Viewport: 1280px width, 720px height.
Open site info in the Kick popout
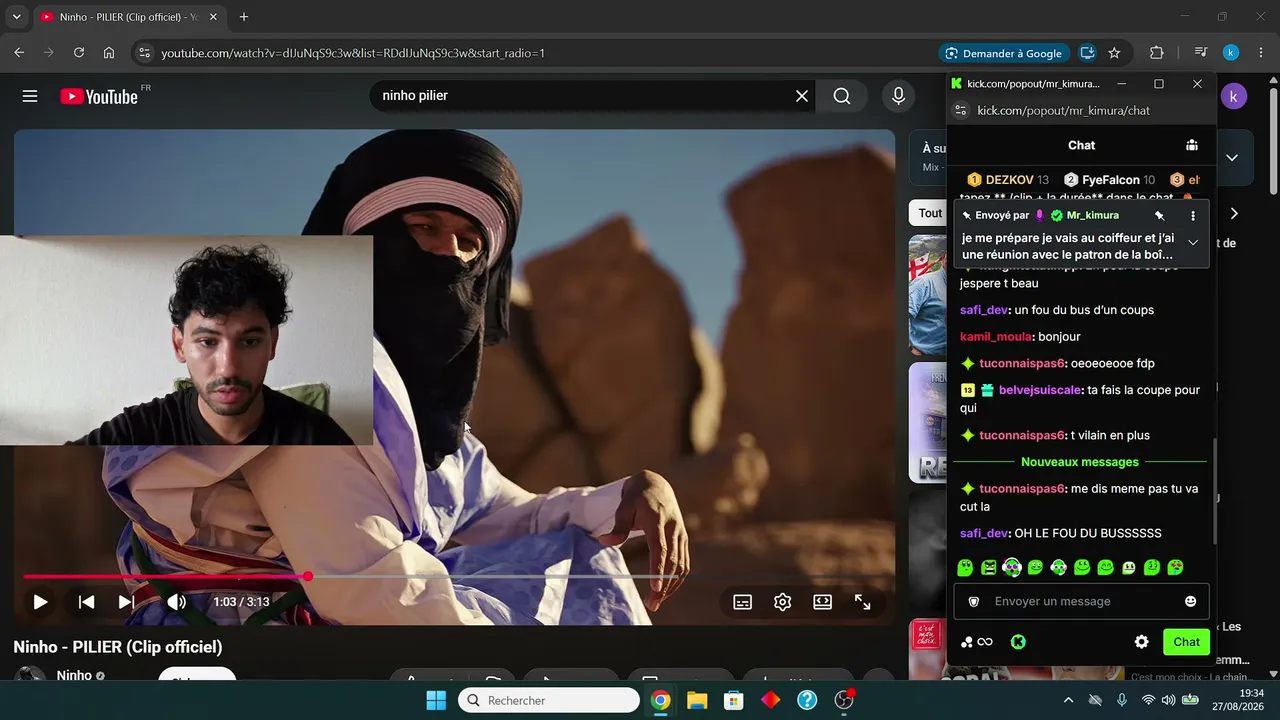coord(960,111)
